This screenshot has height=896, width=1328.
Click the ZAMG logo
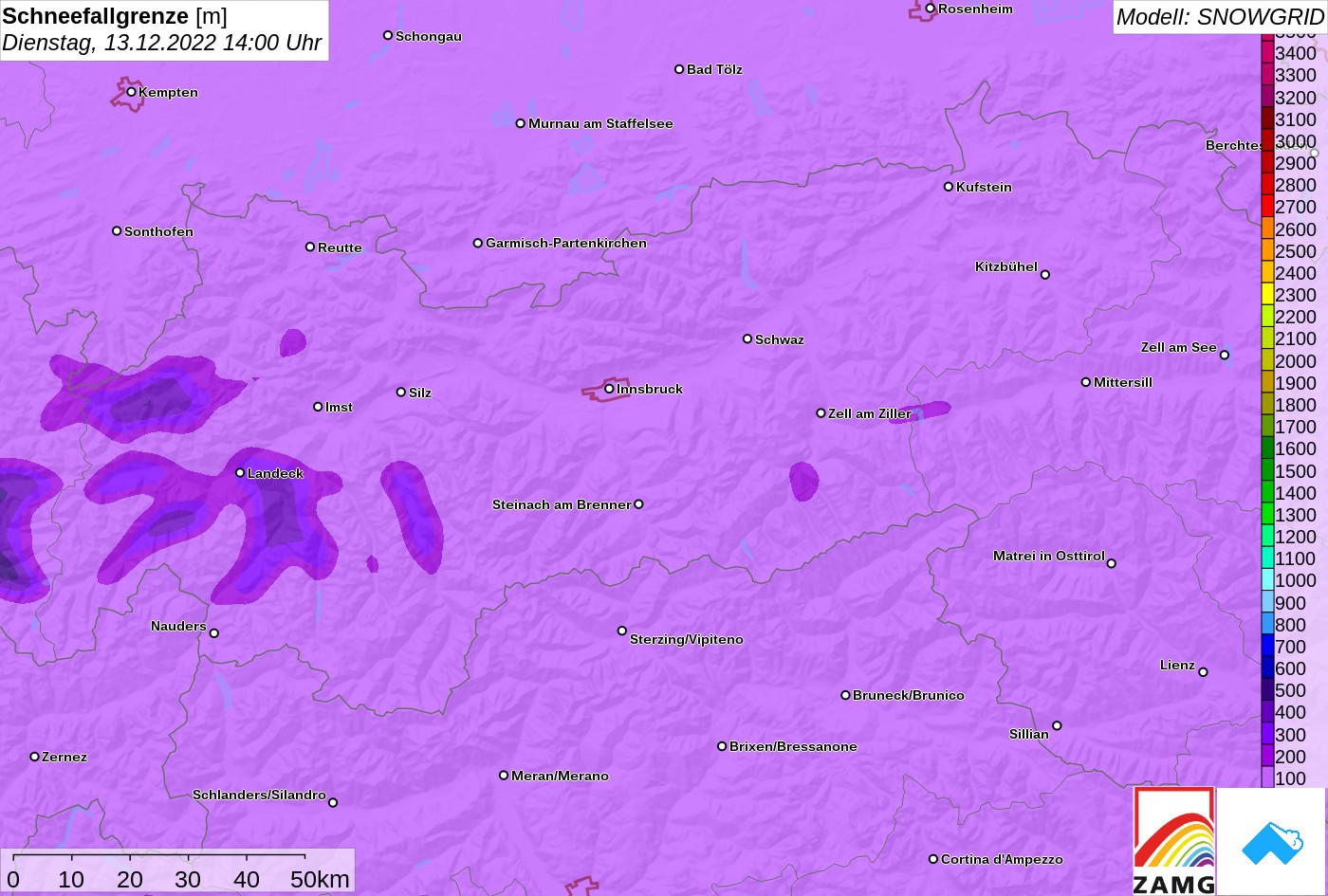[1174, 841]
